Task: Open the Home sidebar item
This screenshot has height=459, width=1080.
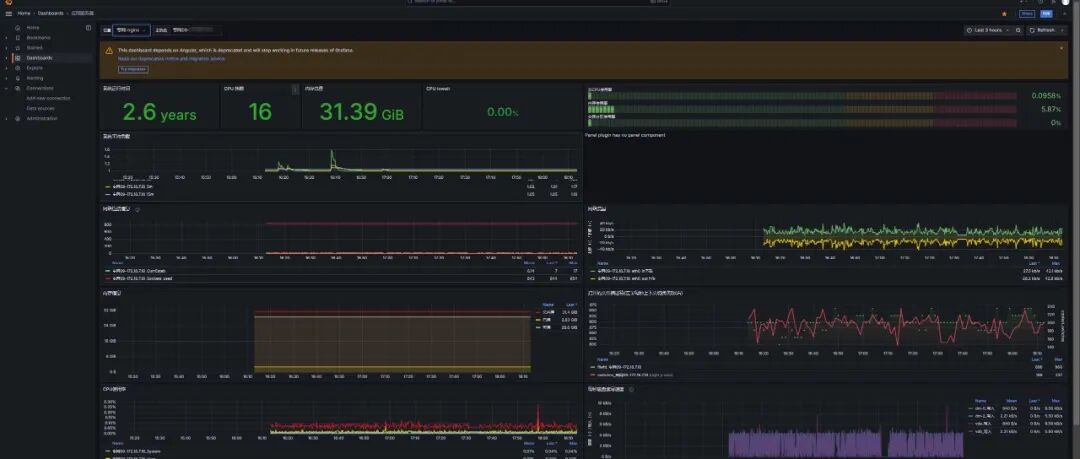Action: coord(32,28)
